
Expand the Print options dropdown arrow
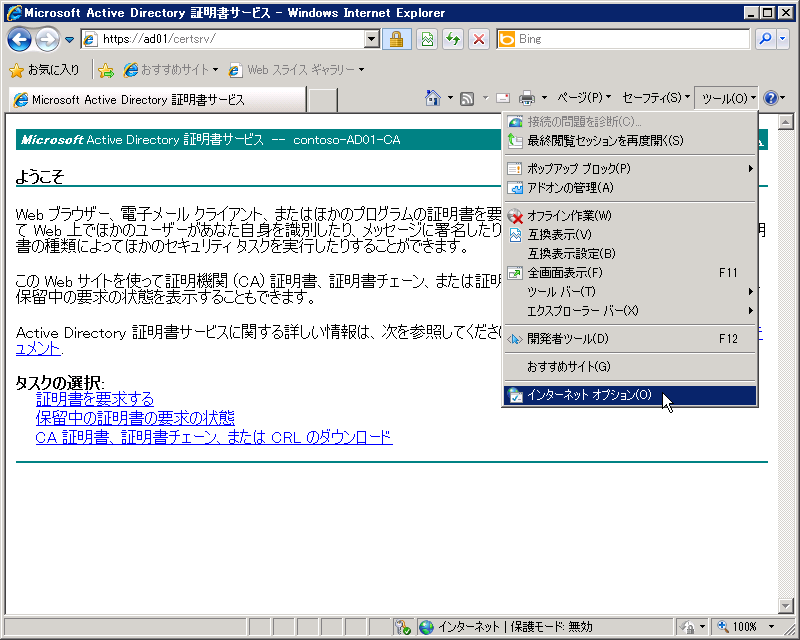pos(544,97)
